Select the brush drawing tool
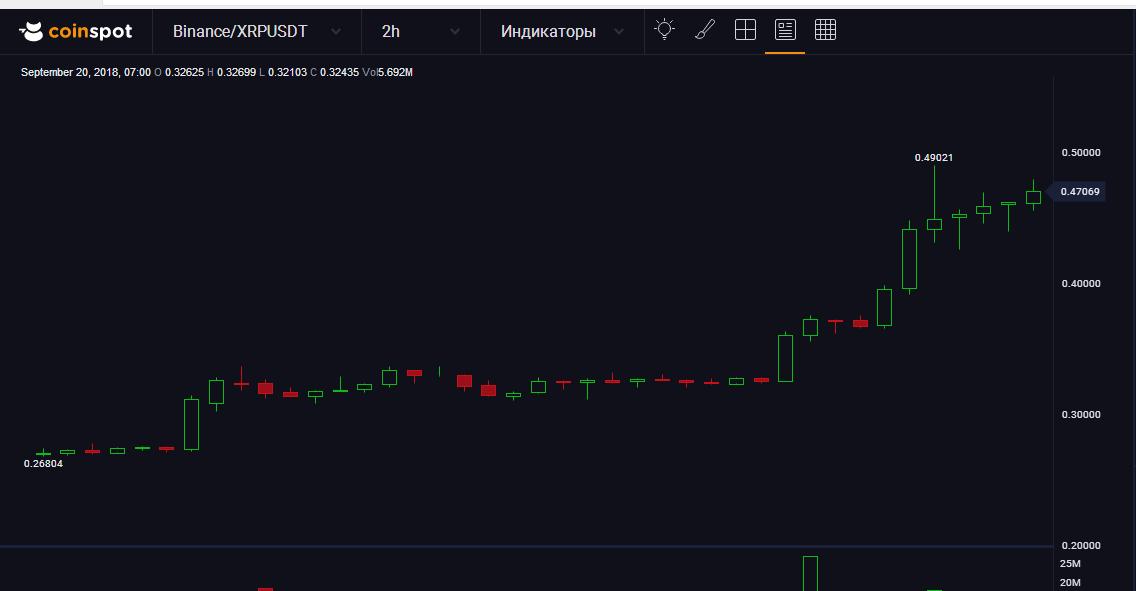Image resolution: width=1136 pixels, height=591 pixels. coord(705,30)
